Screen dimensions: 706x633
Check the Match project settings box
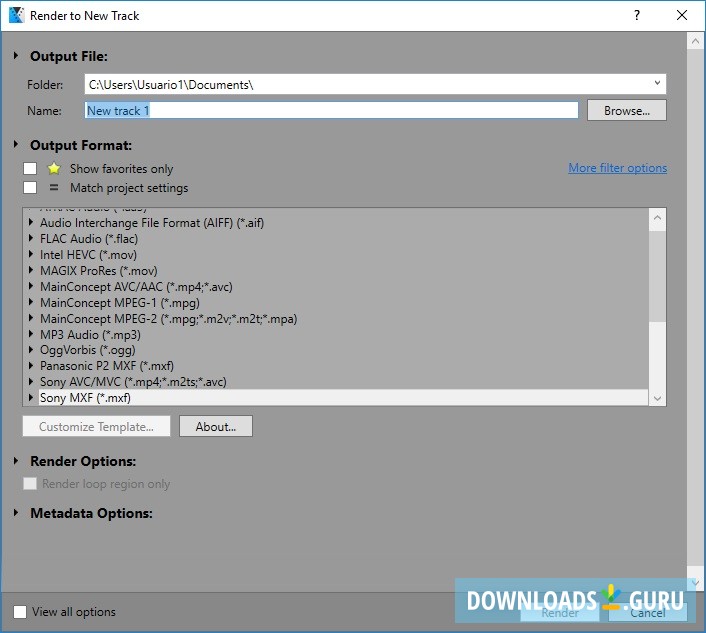[x=30, y=187]
